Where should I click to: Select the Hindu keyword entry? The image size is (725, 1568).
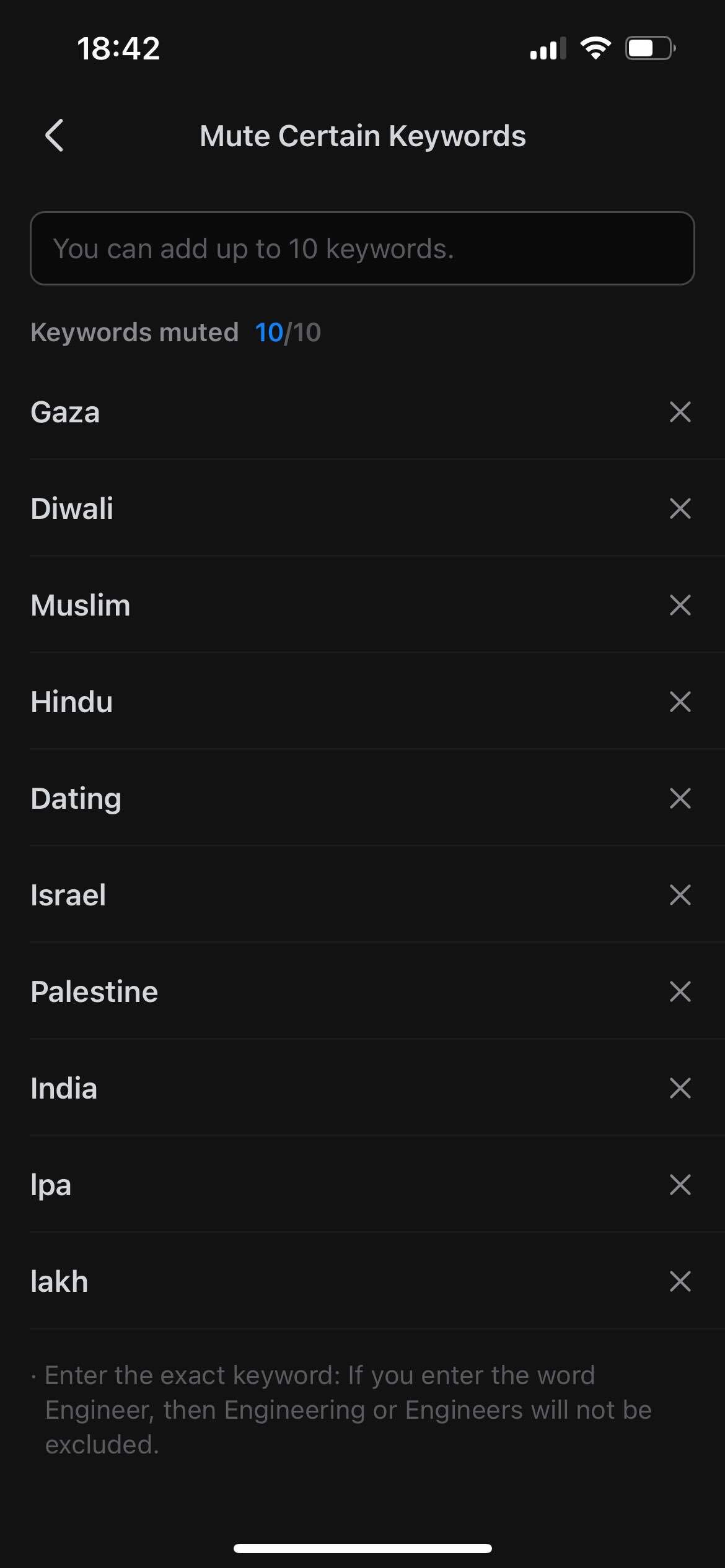pos(71,702)
